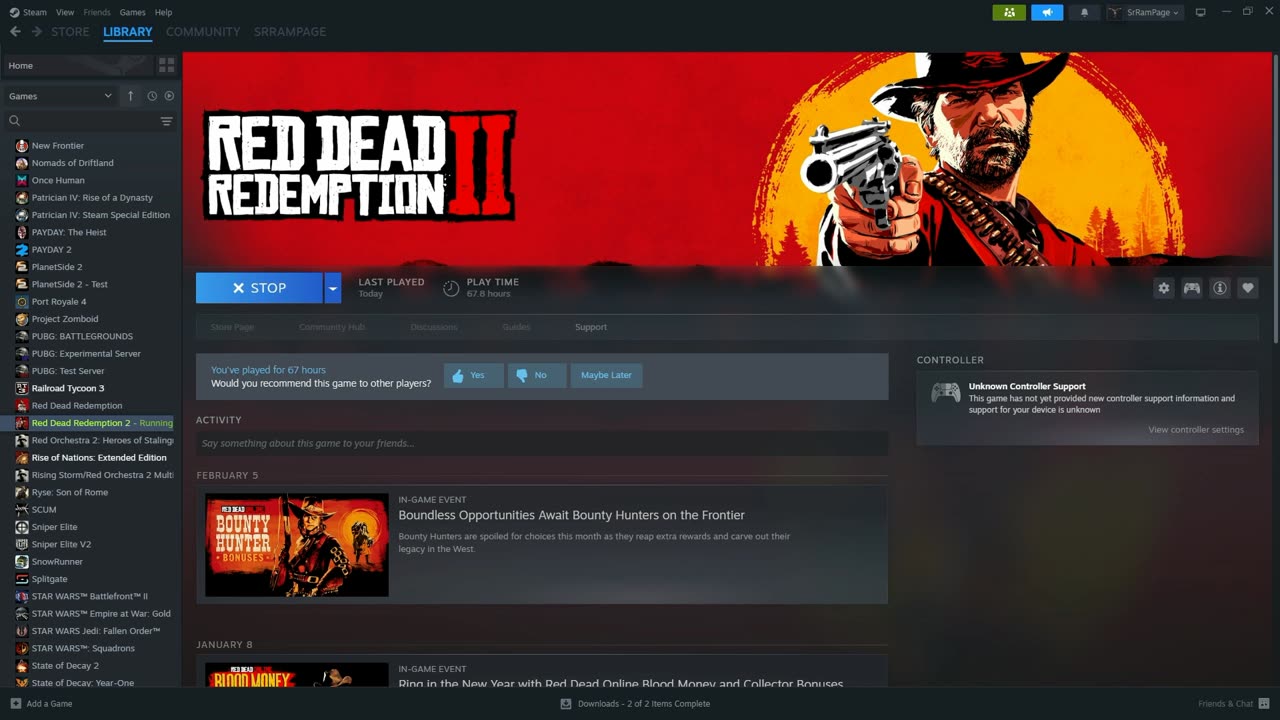Open the Support link
The height and width of the screenshot is (720, 1280).
[x=591, y=327]
